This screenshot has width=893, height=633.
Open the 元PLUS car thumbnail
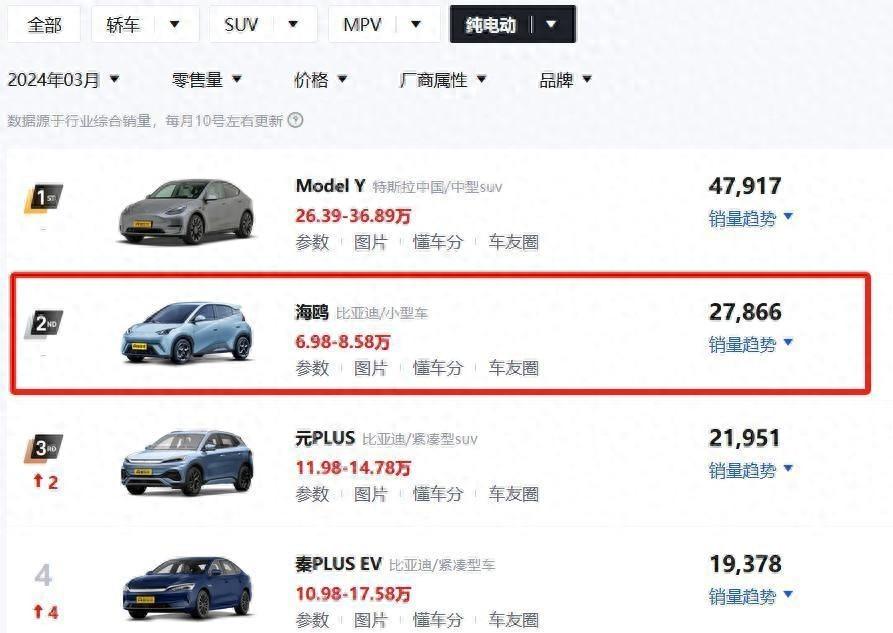click(x=187, y=461)
